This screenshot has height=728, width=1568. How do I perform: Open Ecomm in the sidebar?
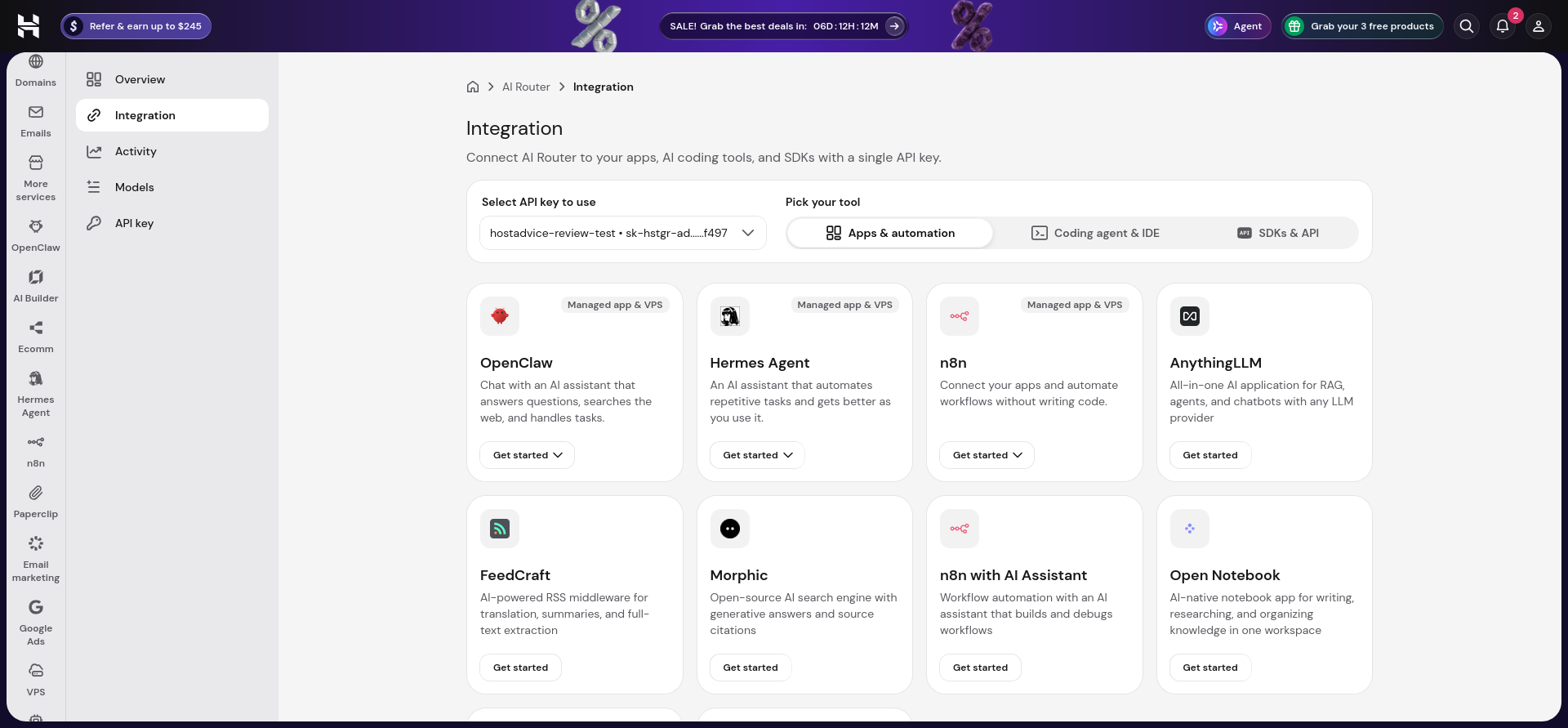pos(36,337)
